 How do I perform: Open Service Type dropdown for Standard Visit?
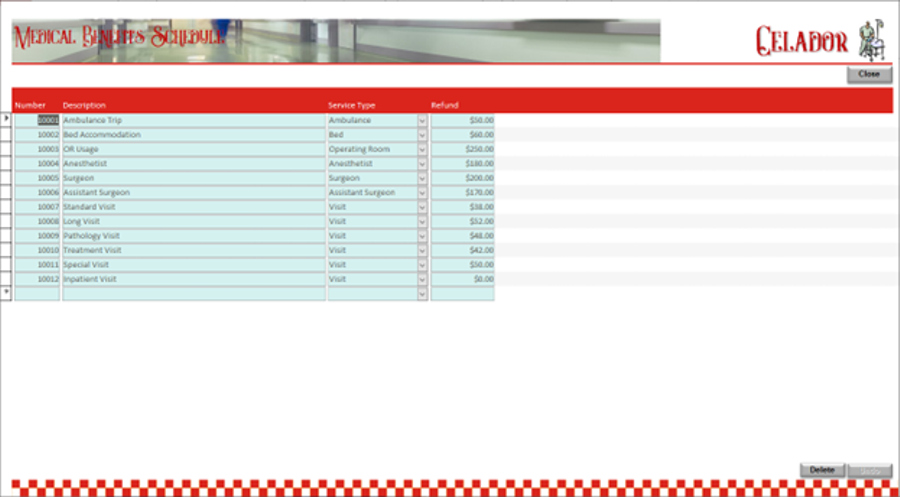point(422,207)
